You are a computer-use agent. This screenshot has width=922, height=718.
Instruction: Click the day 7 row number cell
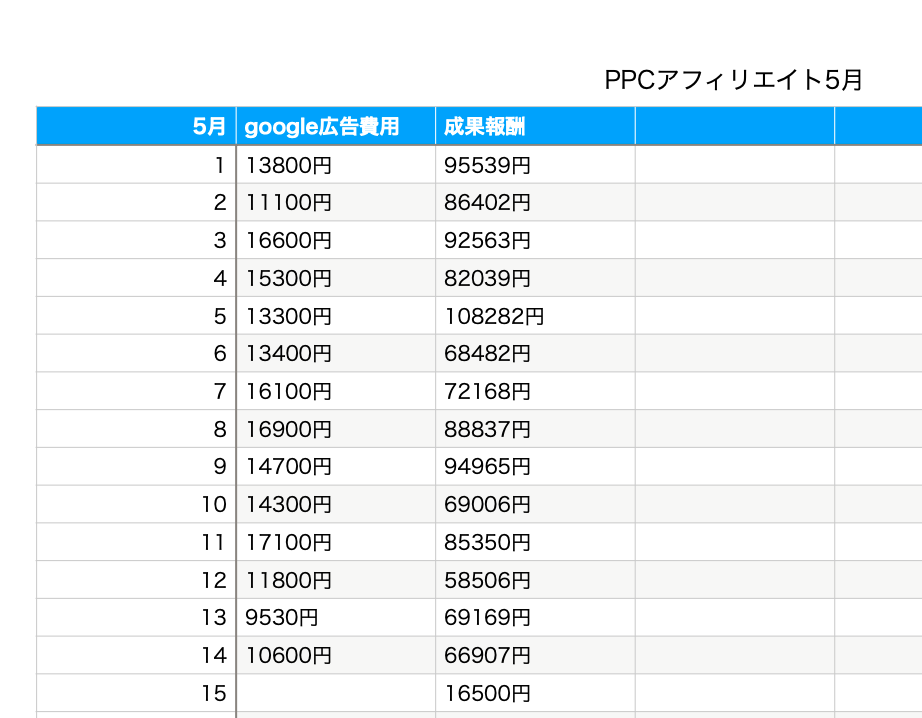click(137, 391)
